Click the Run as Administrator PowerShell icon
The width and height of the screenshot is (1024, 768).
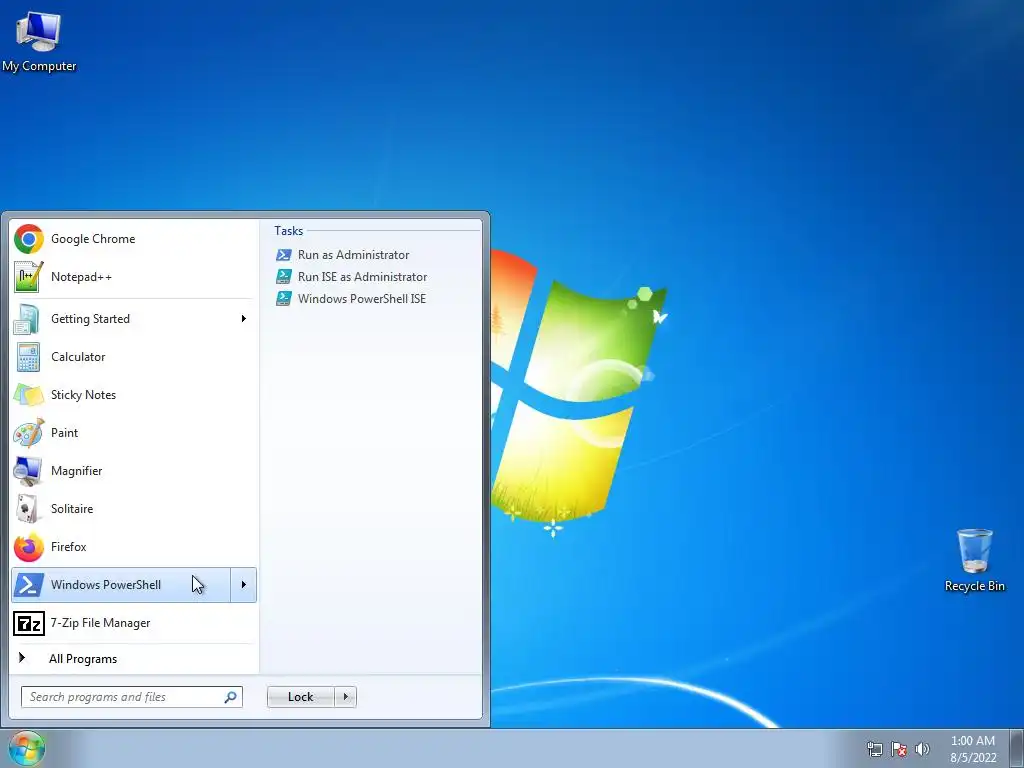point(283,255)
